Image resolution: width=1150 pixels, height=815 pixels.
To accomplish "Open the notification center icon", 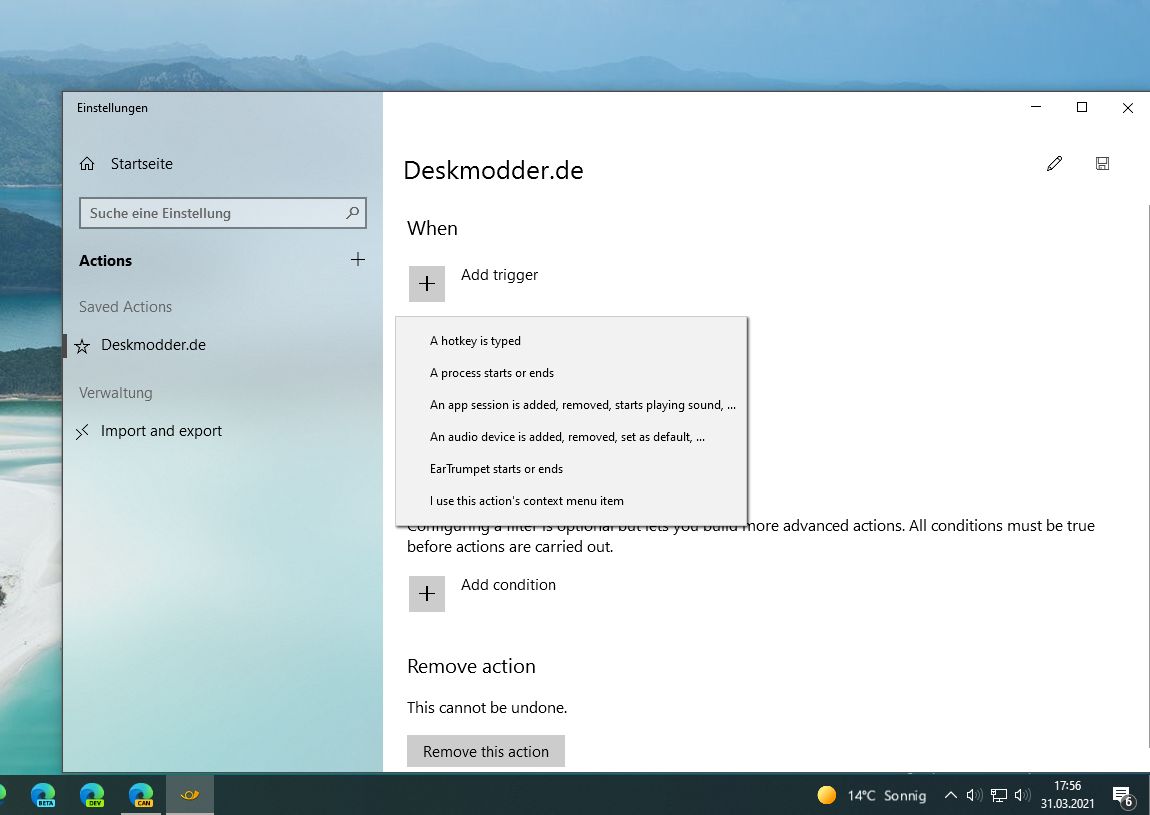I will 1123,795.
